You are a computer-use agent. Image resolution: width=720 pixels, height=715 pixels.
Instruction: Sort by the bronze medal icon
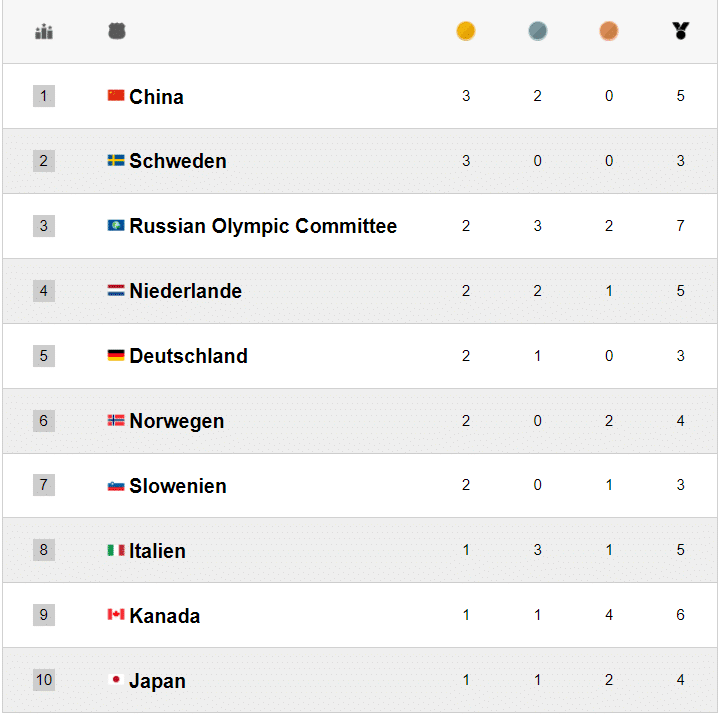point(609,32)
